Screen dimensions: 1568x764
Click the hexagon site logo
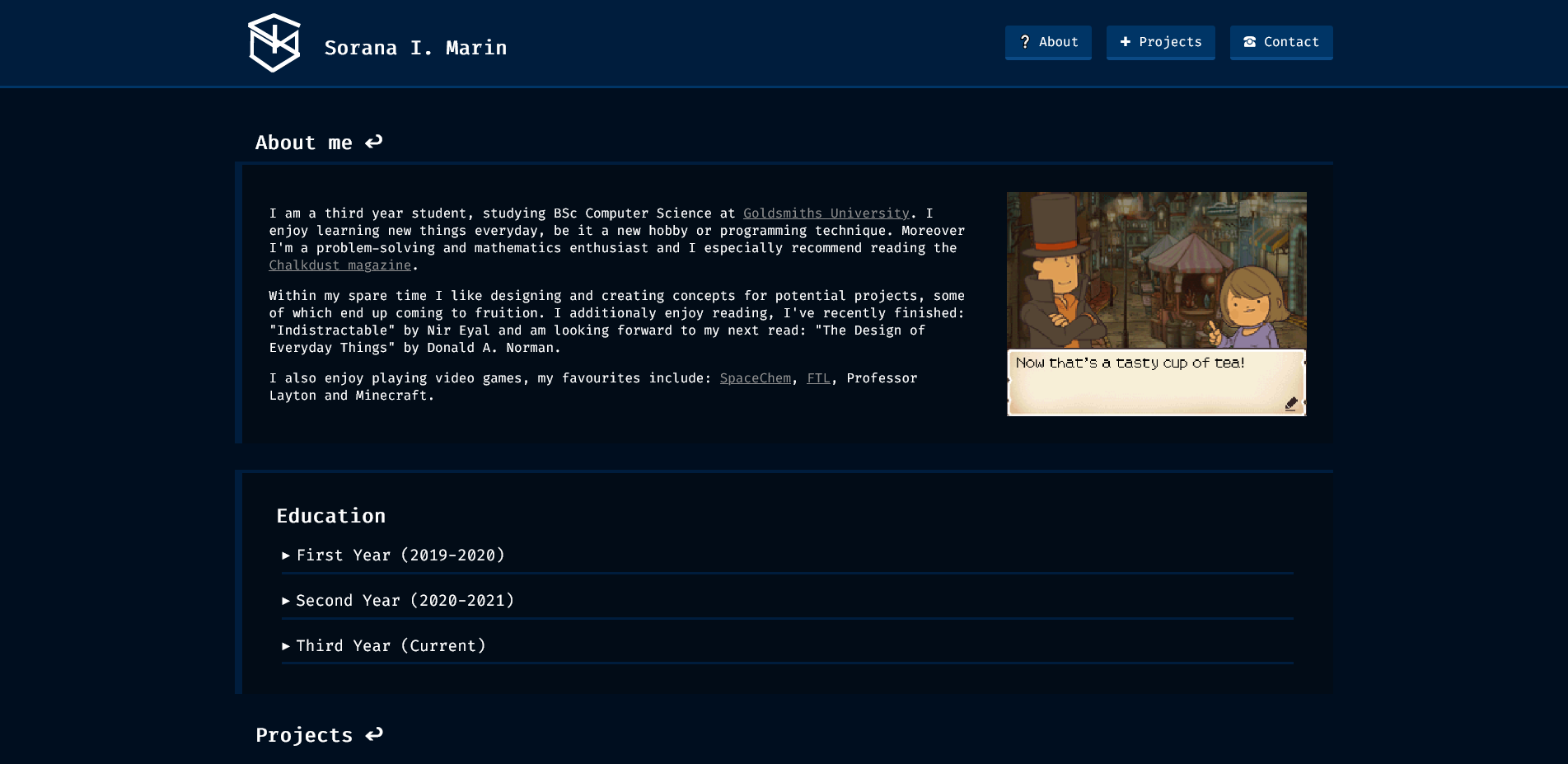274,43
